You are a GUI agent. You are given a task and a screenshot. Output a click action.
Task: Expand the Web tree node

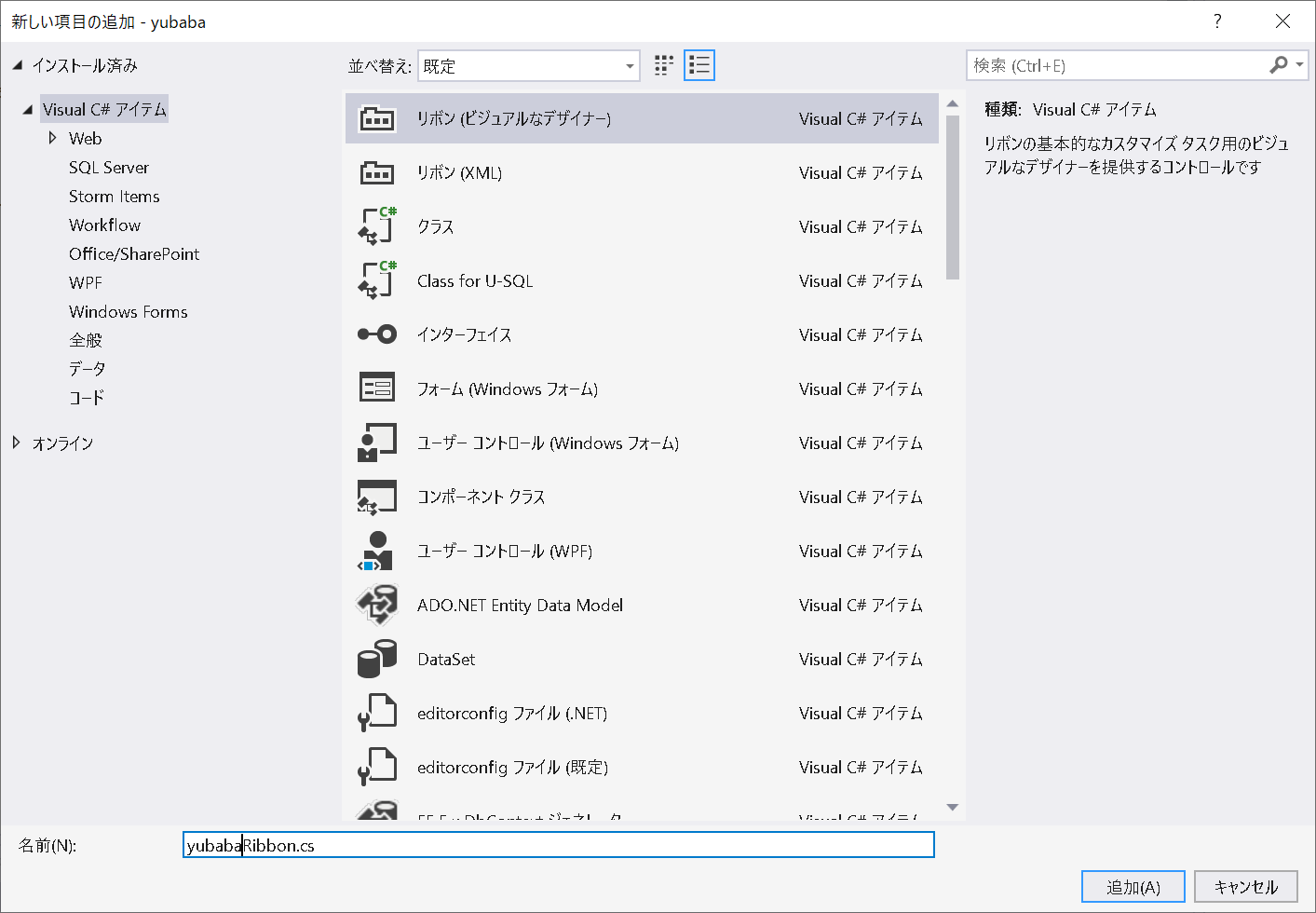click(52, 138)
